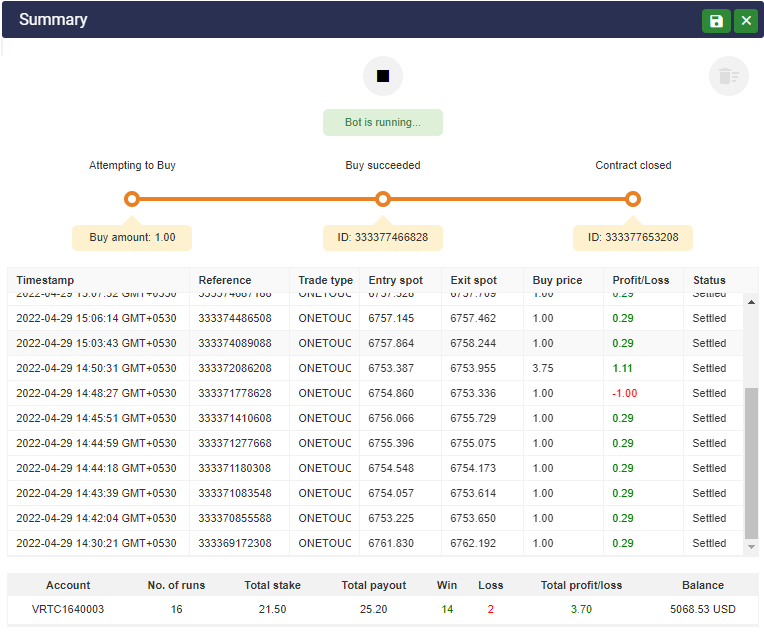Click the total profit/loss value 3.70

tap(581, 609)
